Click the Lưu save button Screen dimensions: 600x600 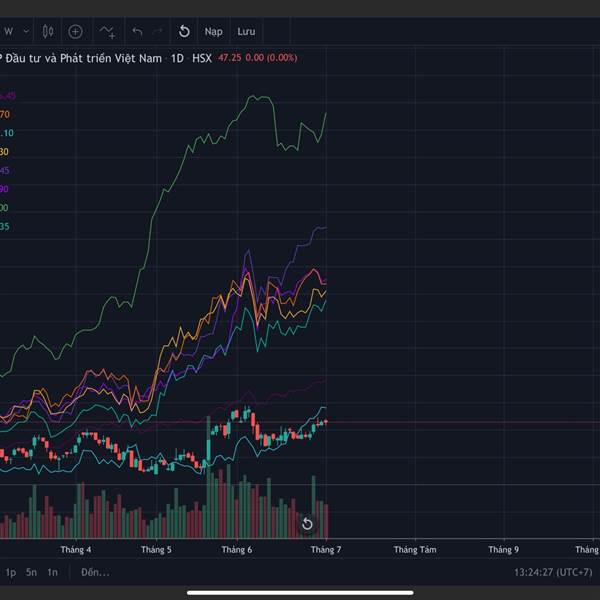[246, 31]
